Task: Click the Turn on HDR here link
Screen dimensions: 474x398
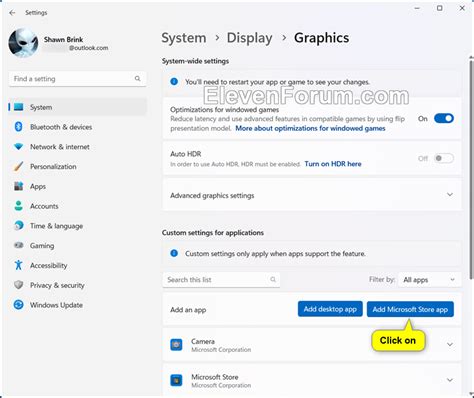Action: pos(333,164)
